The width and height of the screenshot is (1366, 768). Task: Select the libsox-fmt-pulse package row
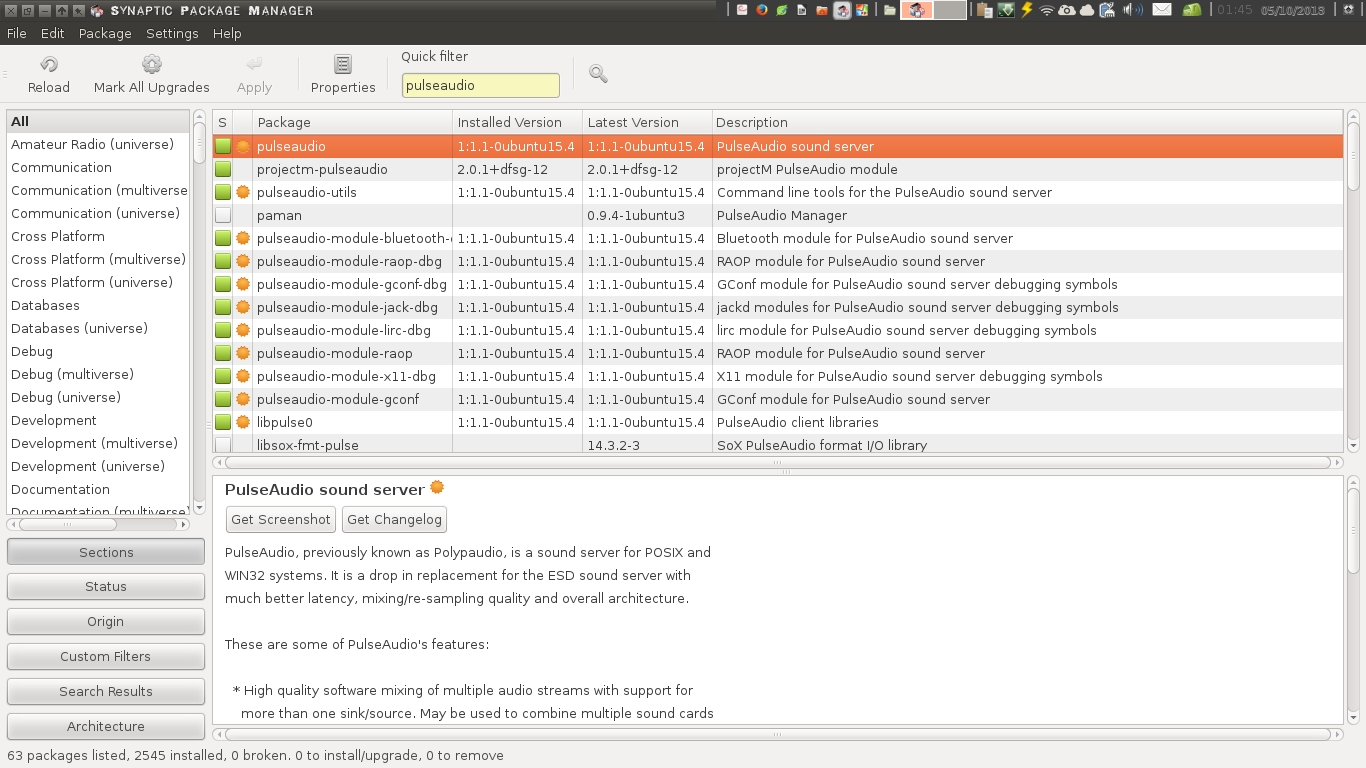coord(778,445)
